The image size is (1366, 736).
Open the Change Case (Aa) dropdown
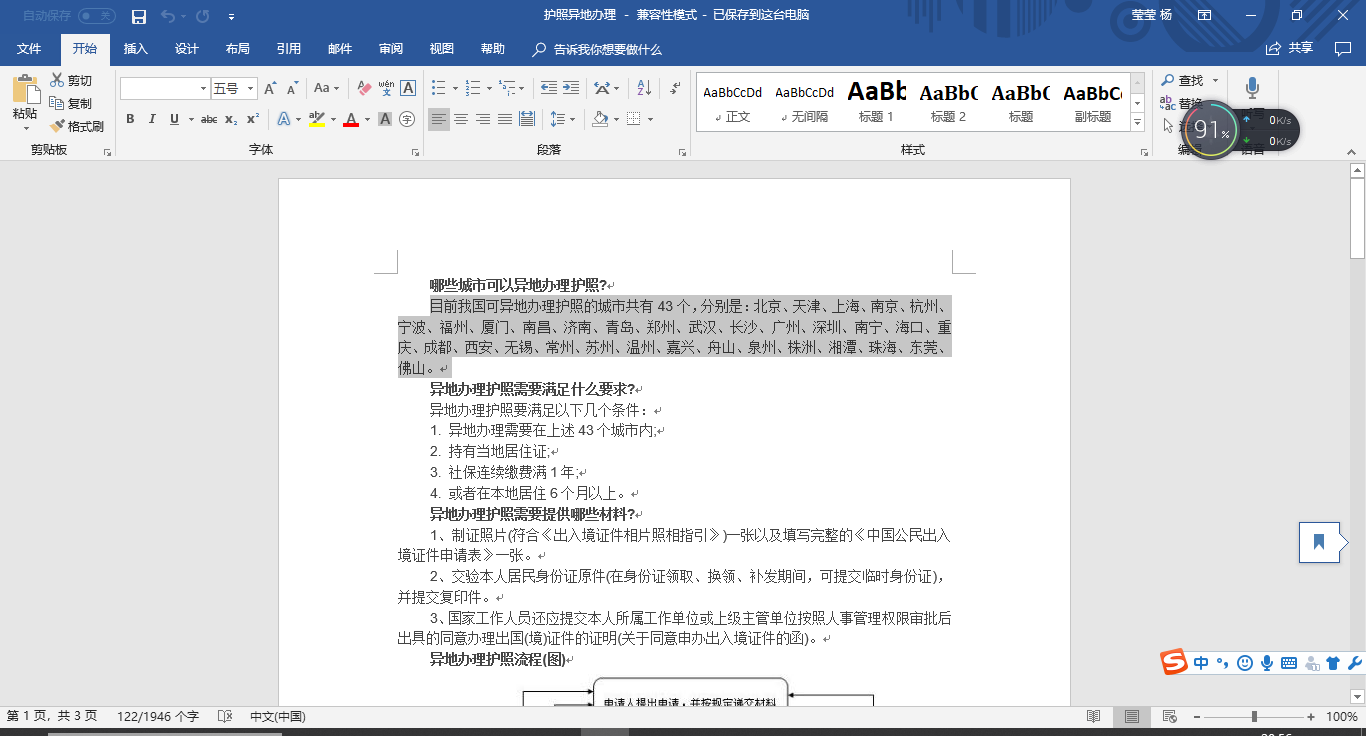click(327, 88)
